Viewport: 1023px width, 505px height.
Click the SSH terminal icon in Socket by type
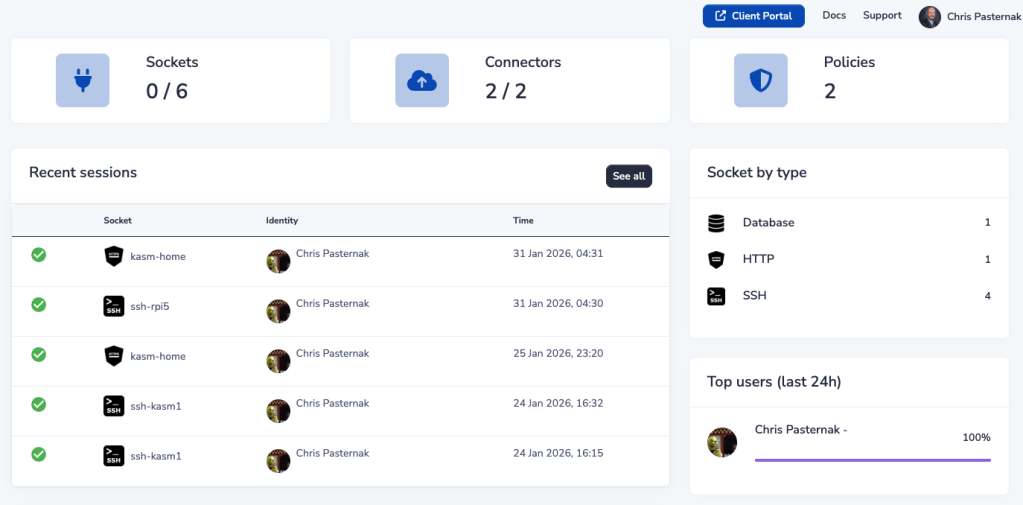pyautogui.click(x=716, y=296)
